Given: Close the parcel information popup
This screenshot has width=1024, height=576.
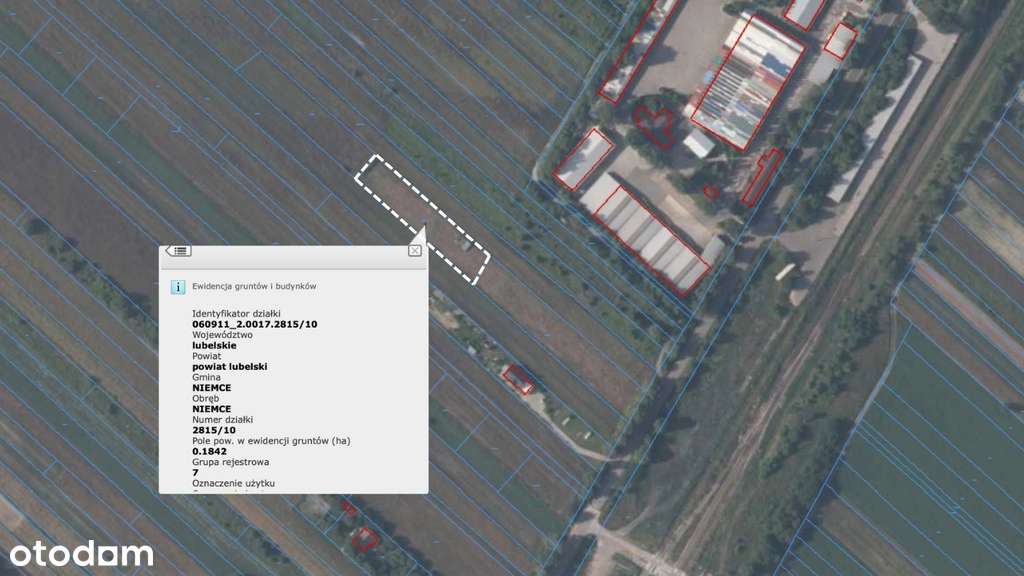Looking at the screenshot, I should pos(415,251).
